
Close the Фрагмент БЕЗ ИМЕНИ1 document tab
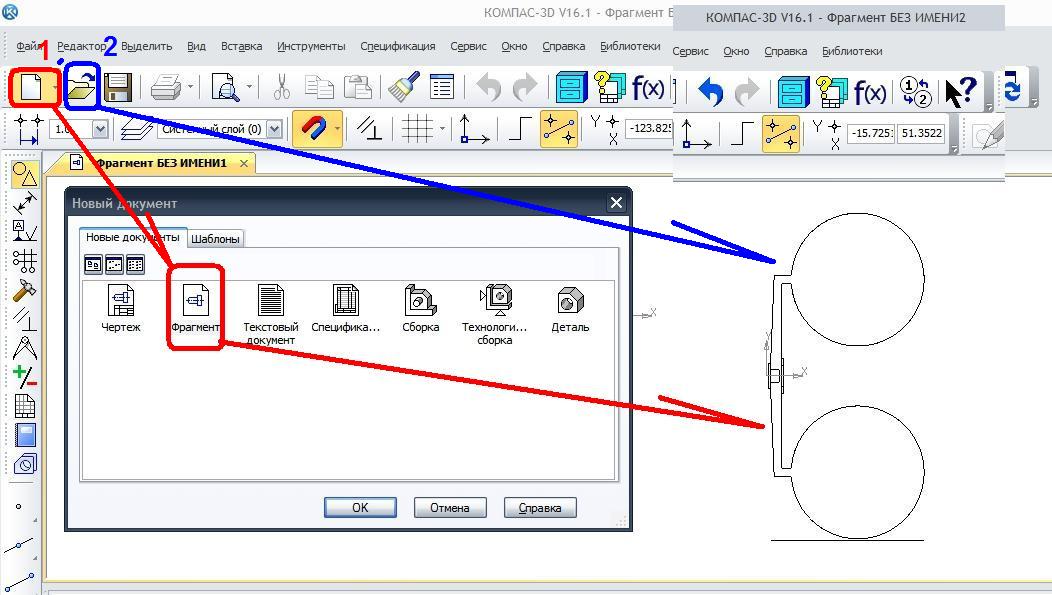click(x=244, y=163)
